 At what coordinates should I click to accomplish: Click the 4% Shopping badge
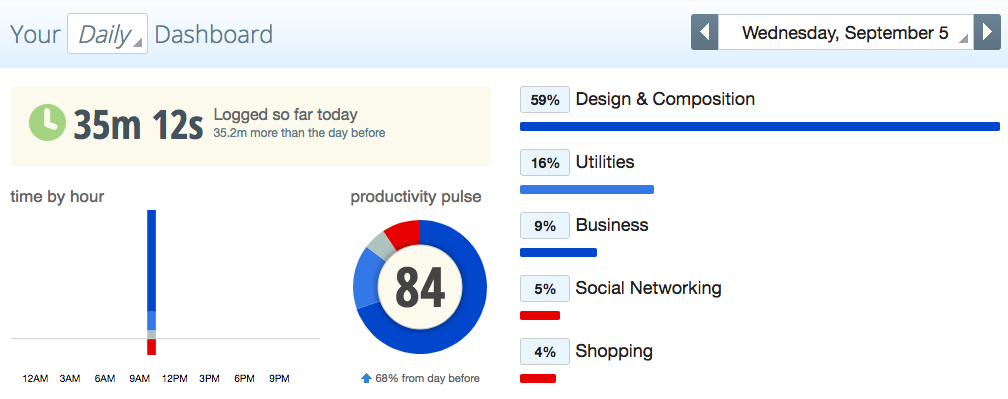544,351
